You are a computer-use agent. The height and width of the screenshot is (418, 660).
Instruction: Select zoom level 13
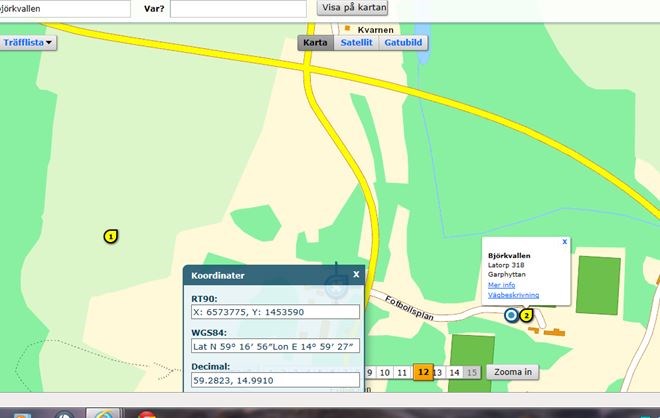(438, 372)
